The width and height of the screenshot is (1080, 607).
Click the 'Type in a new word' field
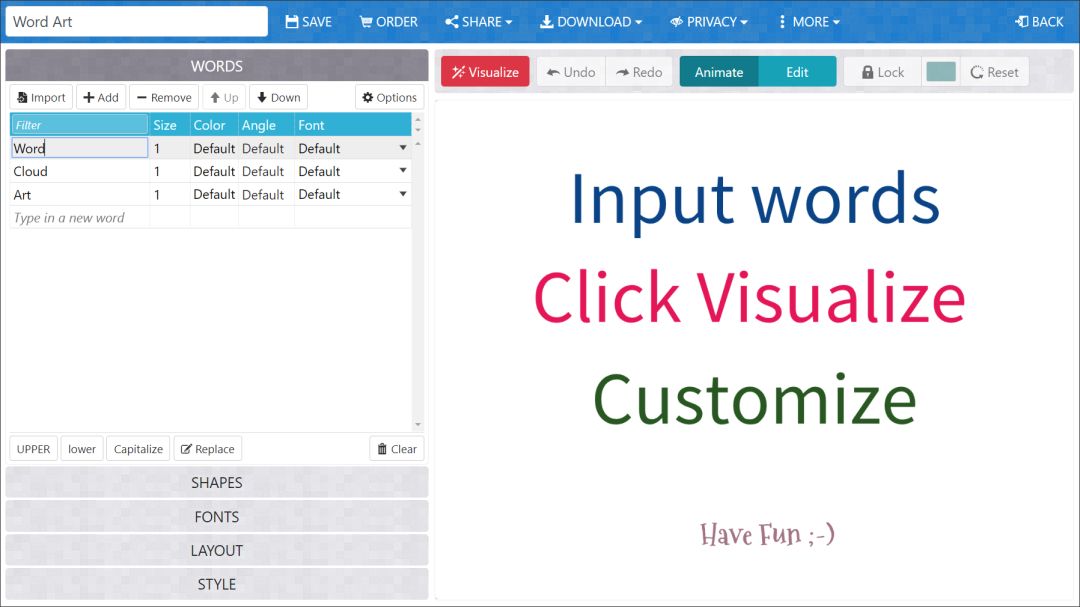79,218
